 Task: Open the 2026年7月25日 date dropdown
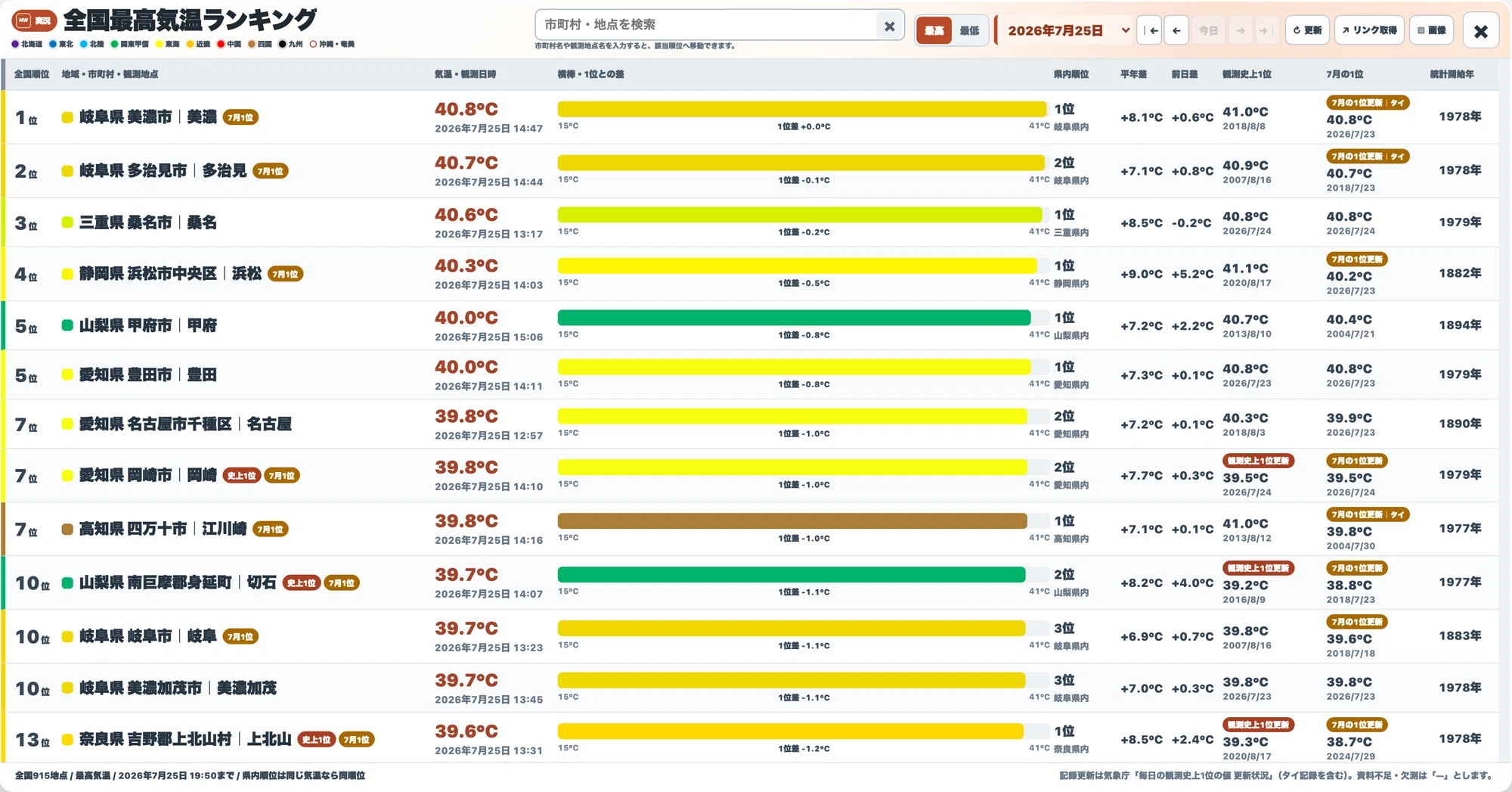tap(1064, 30)
